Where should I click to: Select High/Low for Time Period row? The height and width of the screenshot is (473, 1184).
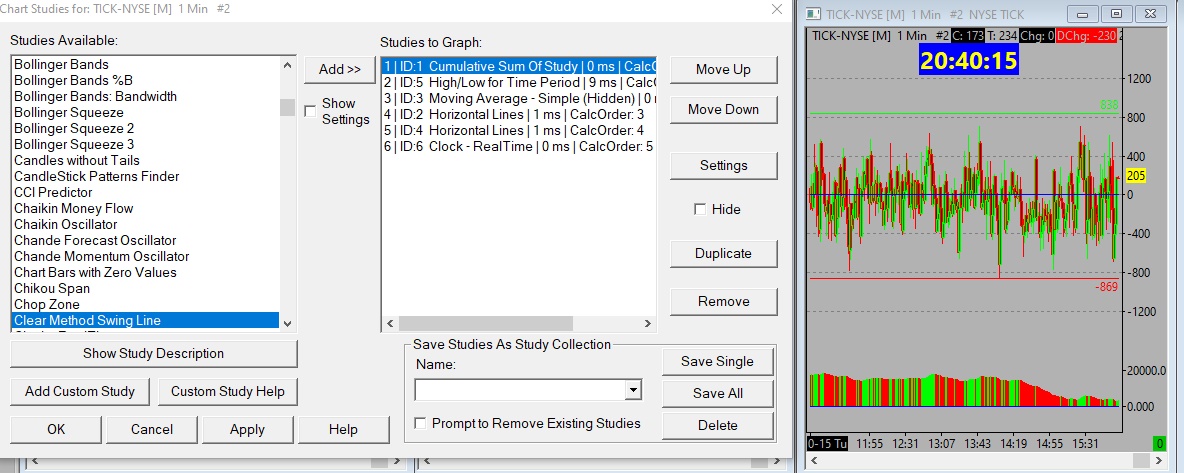pyautogui.click(x=519, y=82)
